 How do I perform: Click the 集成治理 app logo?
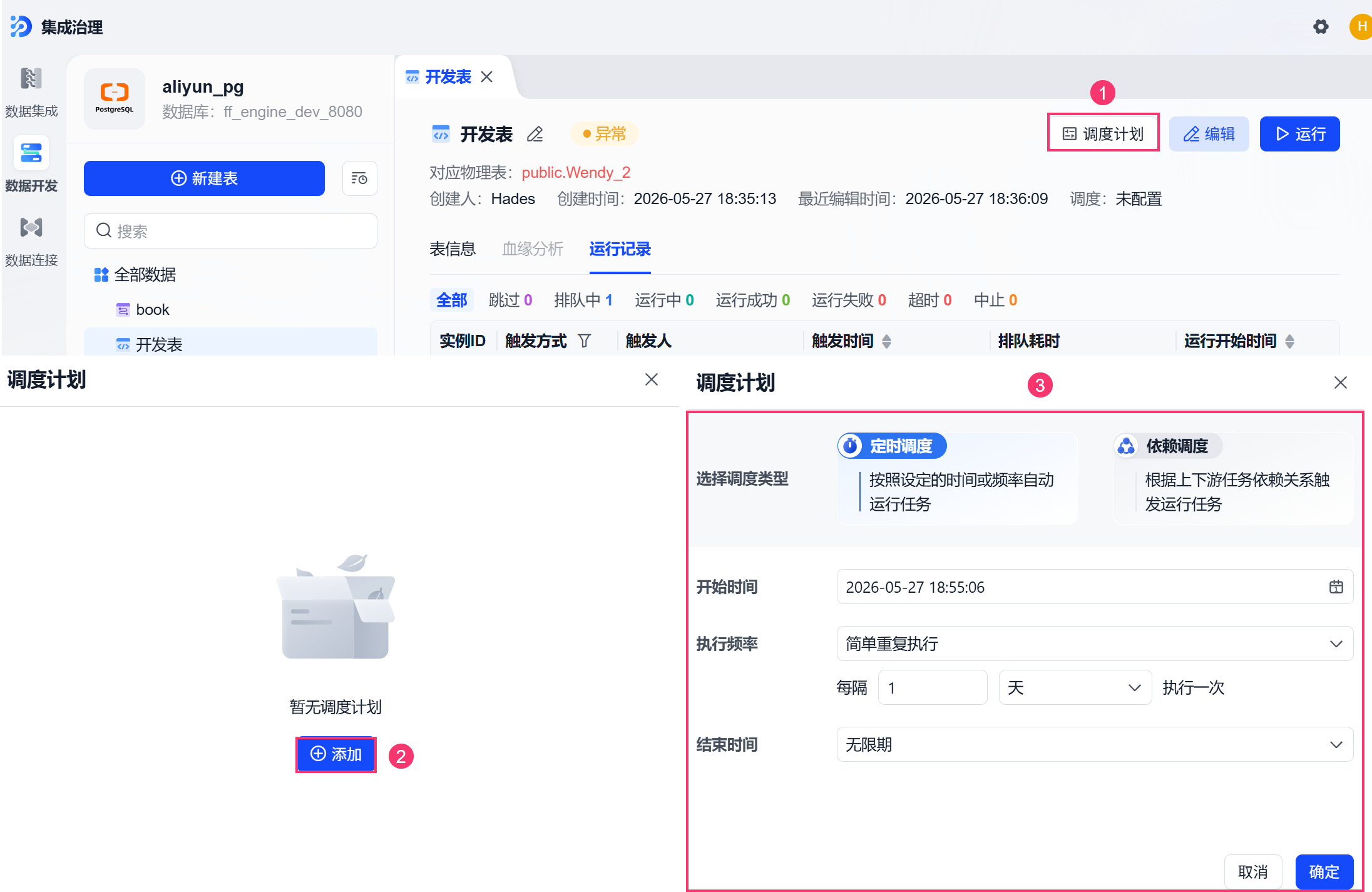point(21,26)
